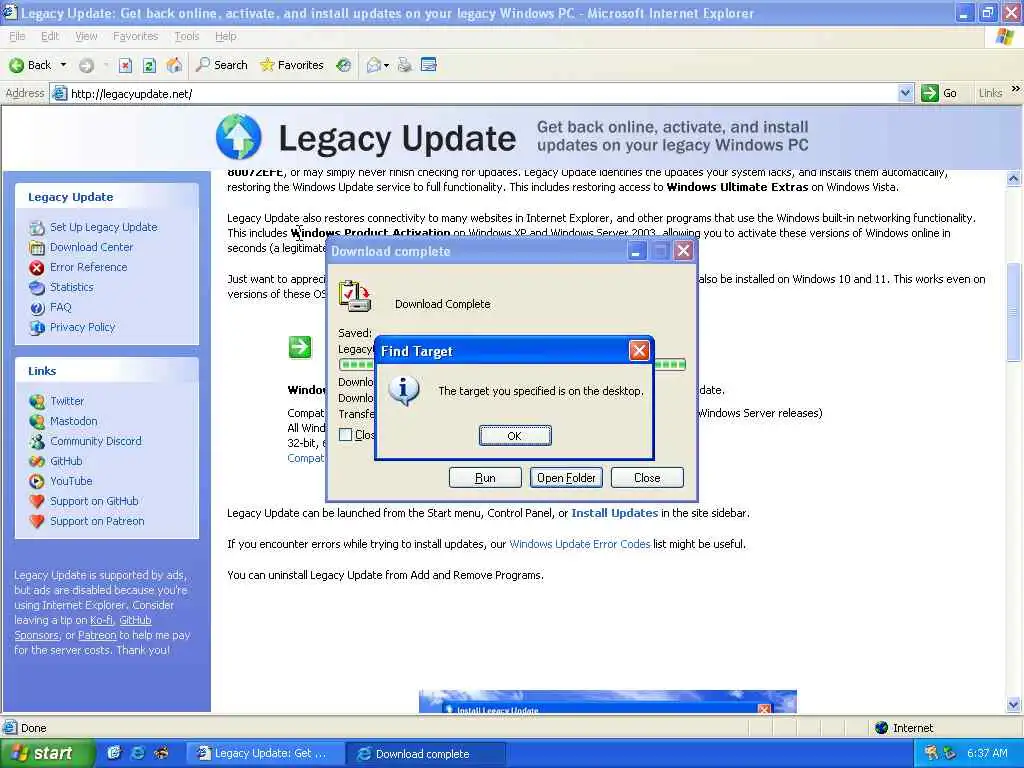Click Internet Explorer quick launch icon
1024x768 pixels.
(x=138, y=753)
